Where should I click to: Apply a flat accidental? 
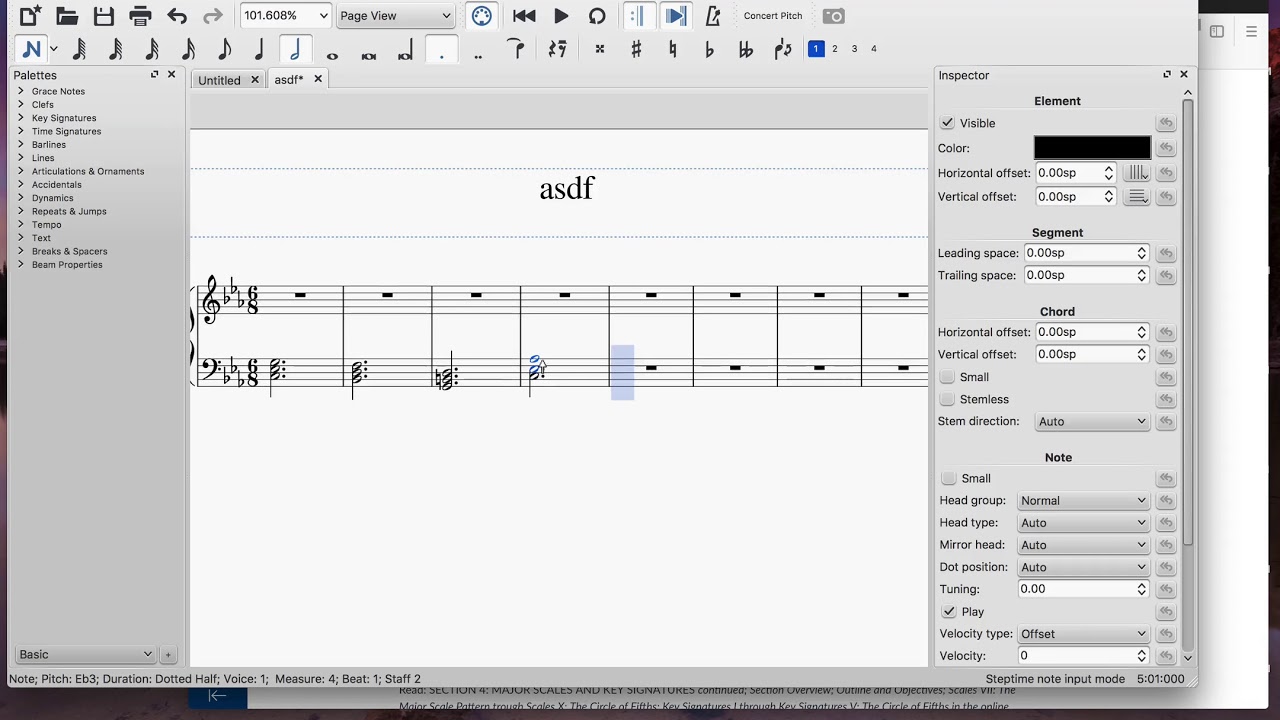click(709, 49)
